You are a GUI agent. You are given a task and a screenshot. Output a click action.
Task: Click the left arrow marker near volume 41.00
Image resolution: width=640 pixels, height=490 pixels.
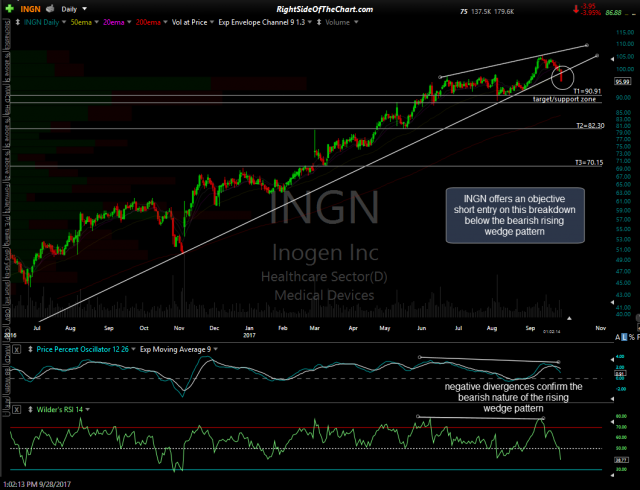[x=612, y=303]
